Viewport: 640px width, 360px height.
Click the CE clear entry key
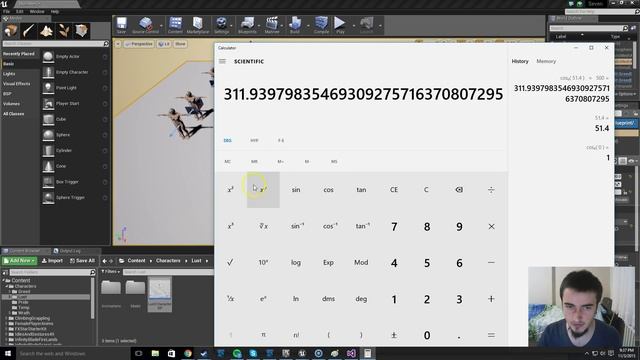[x=394, y=190]
